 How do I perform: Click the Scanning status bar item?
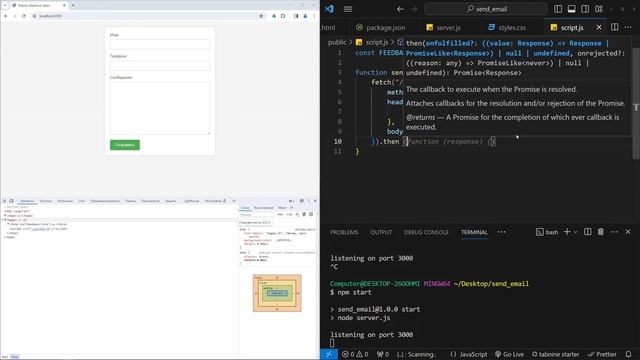416,354
